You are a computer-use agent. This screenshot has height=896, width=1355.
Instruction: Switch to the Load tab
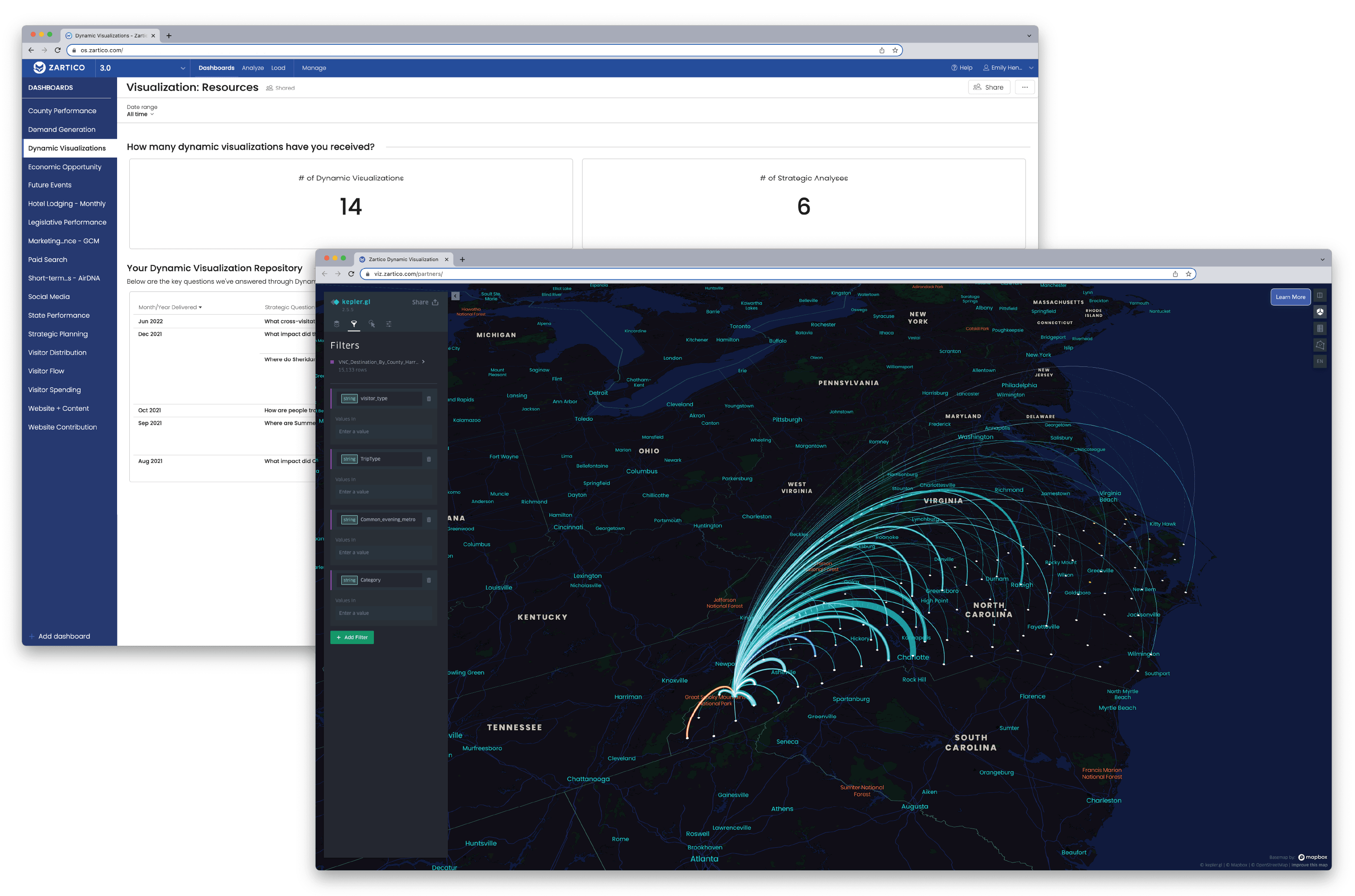pos(278,68)
